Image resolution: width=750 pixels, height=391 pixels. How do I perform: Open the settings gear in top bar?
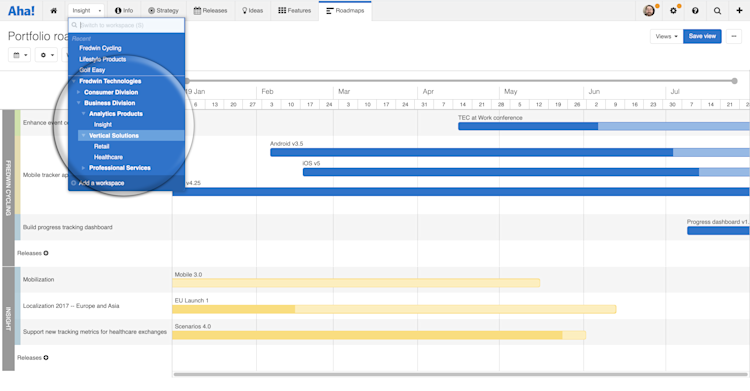[673, 11]
